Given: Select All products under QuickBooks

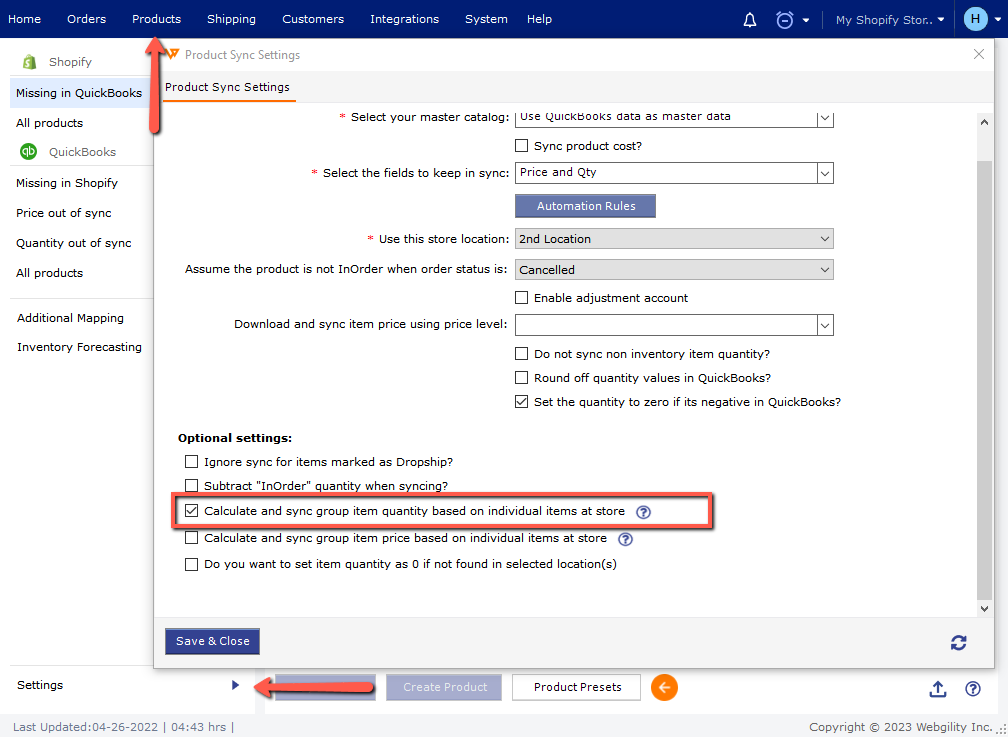Looking at the screenshot, I should [50, 273].
